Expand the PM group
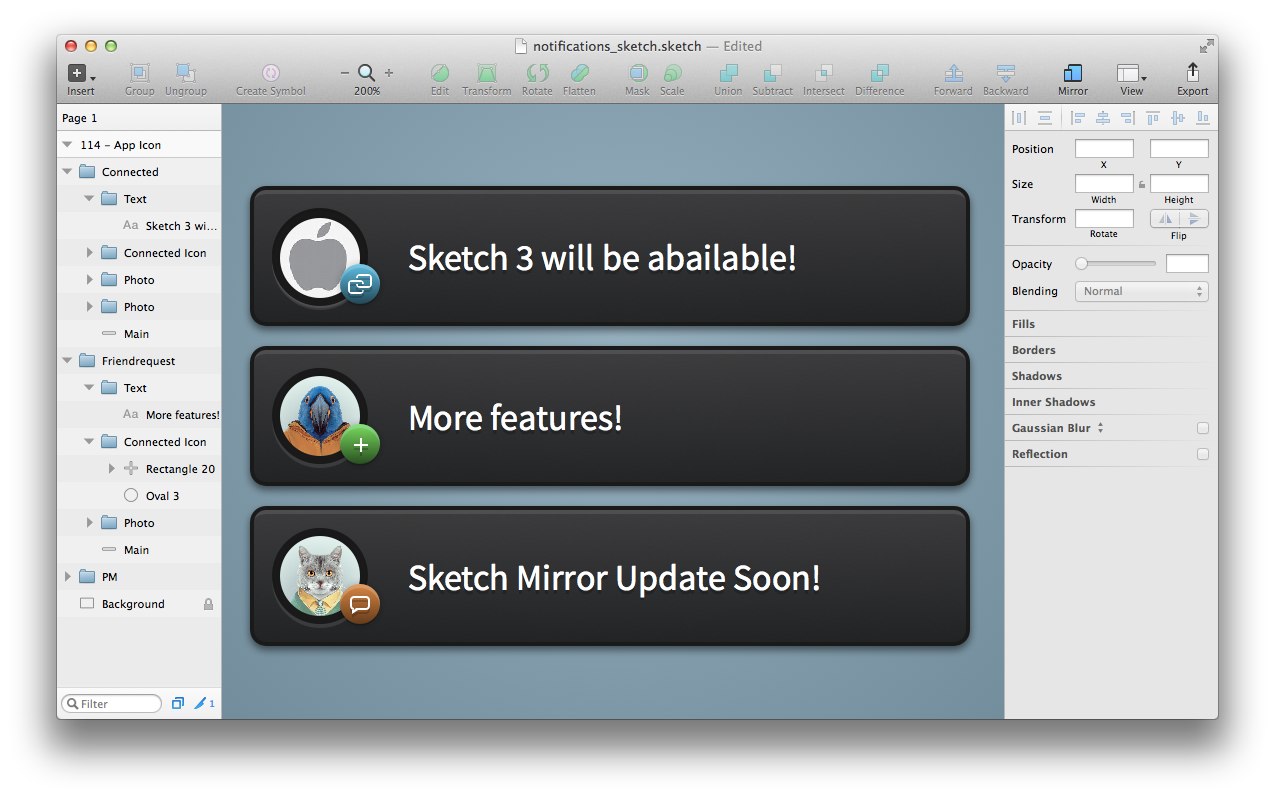This screenshot has width=1275, height=798. pyautogui.click(x=67, y=577)
